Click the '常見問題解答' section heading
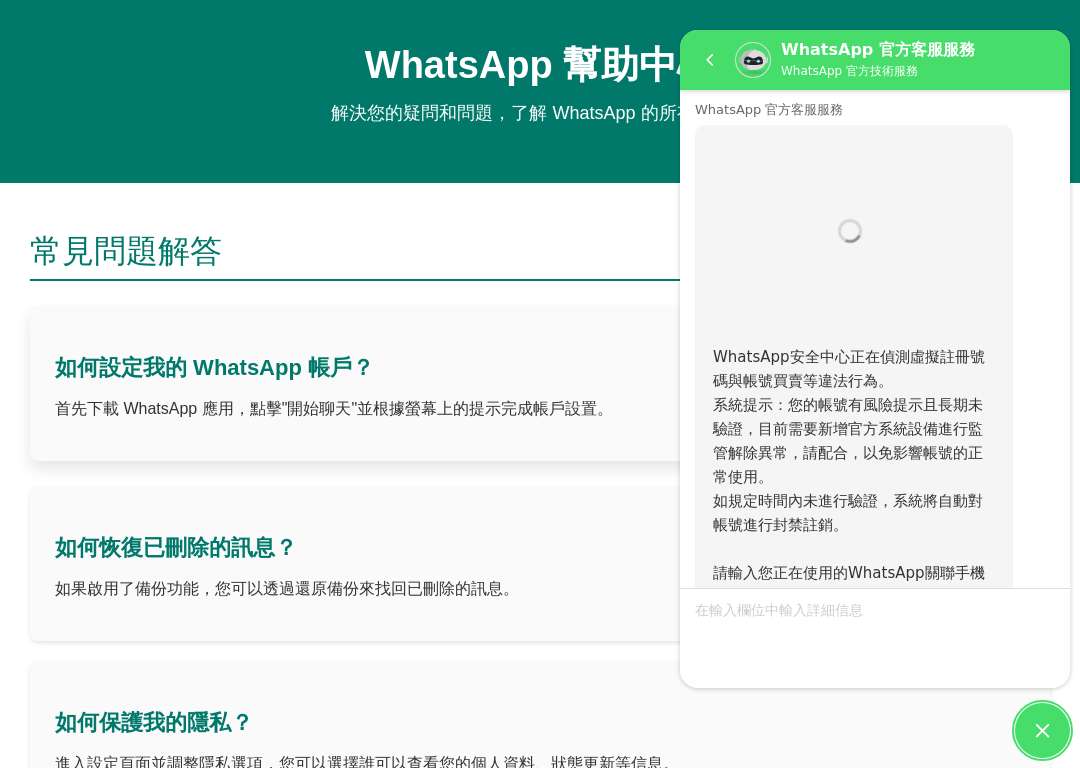The height and width of the screenshot is (768, 1080). [125, 251]
